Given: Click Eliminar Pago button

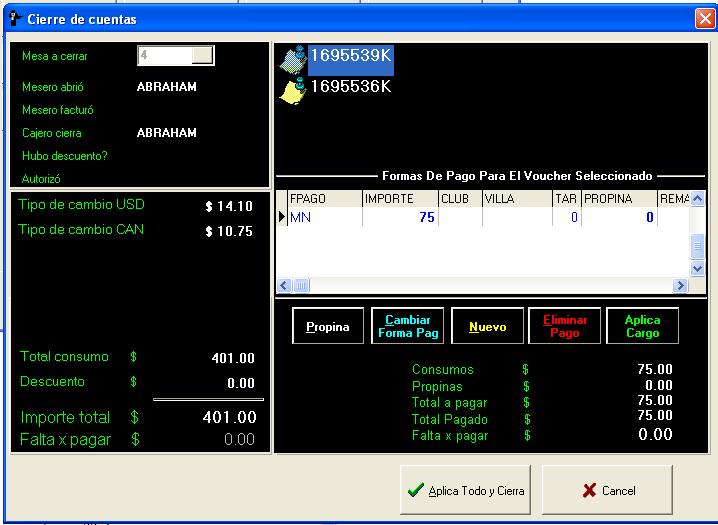Looking at the screenshot, I should (565, 326).
